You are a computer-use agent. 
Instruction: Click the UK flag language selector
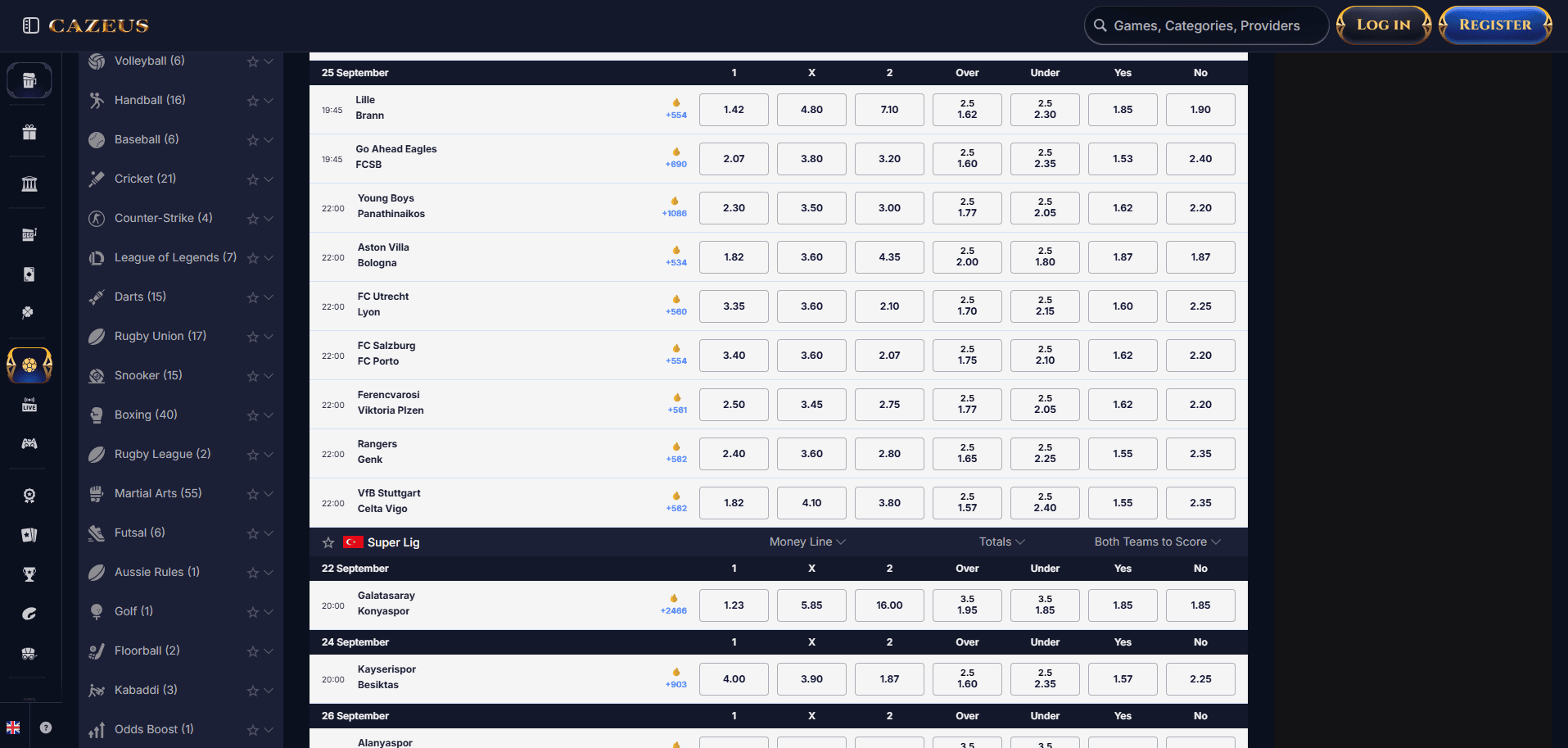coord(13,728)
